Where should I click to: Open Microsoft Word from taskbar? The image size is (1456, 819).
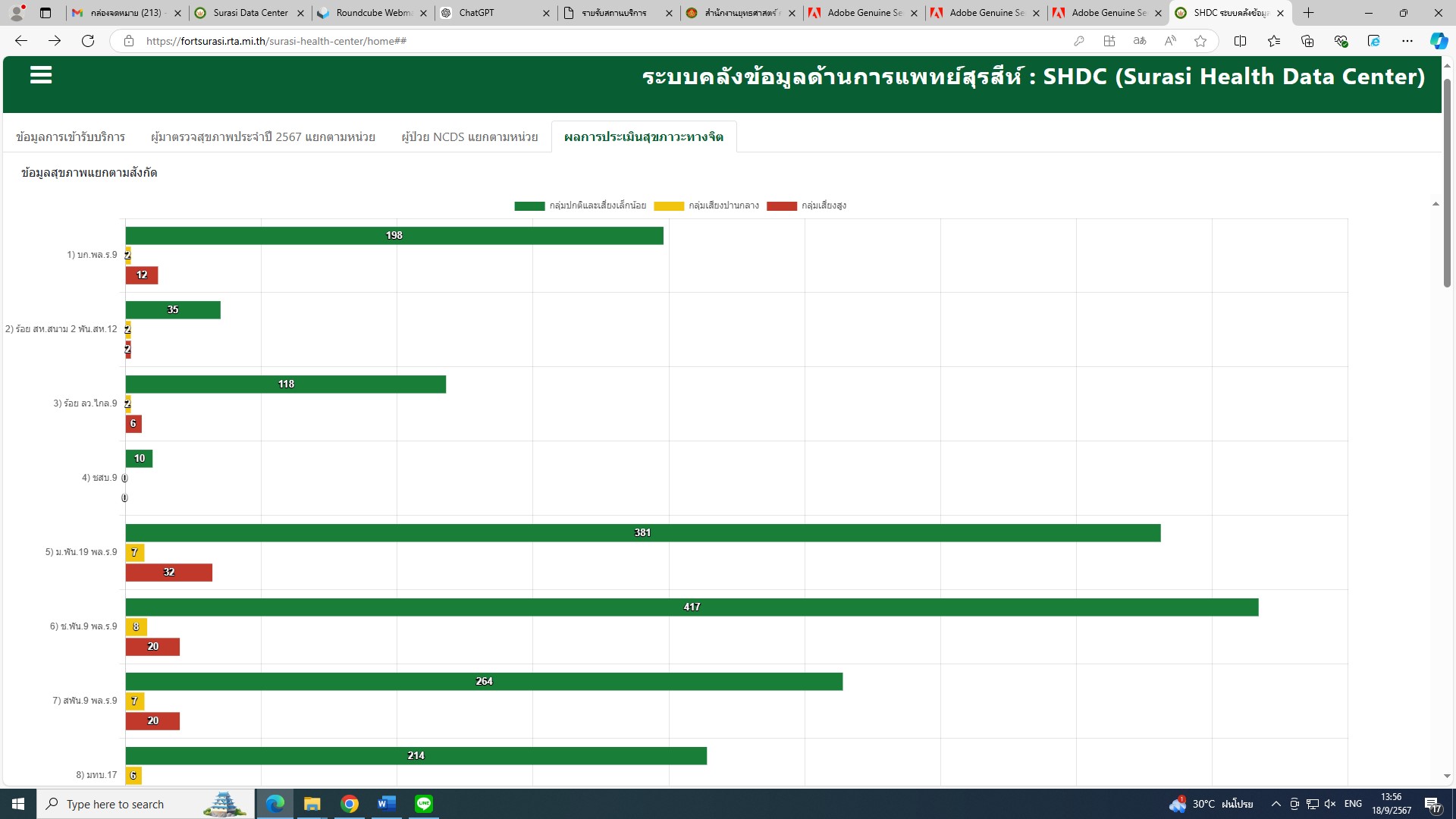(387, 804)
